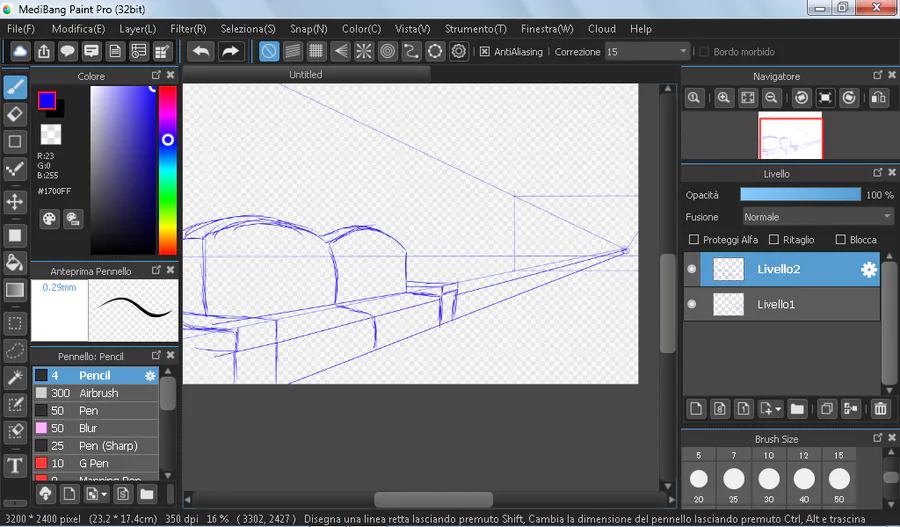Select the Bucket fill tool
This screenshot has height=527, width=900.
pyautogui.click(x=15, y=262)
